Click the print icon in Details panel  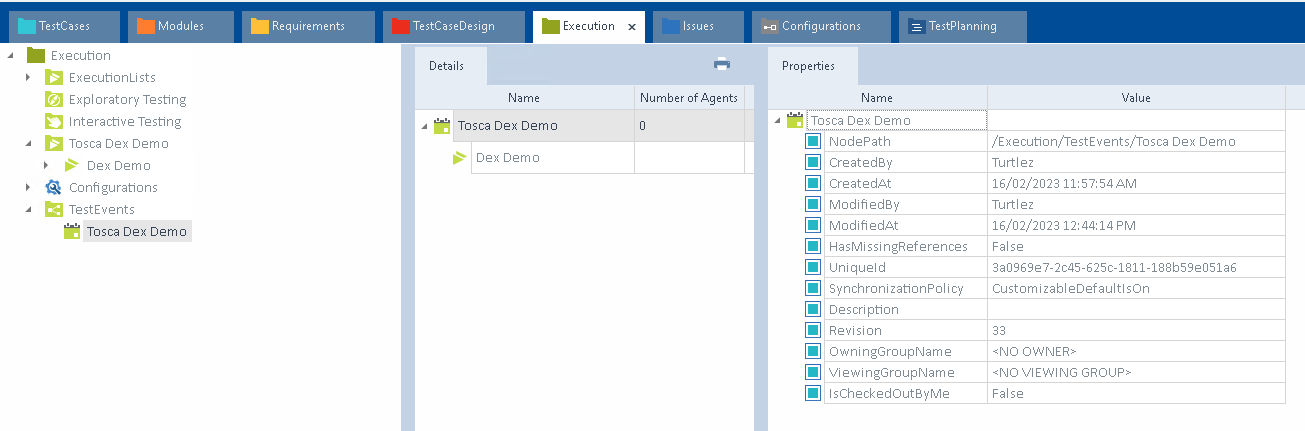tap(721, 64)
